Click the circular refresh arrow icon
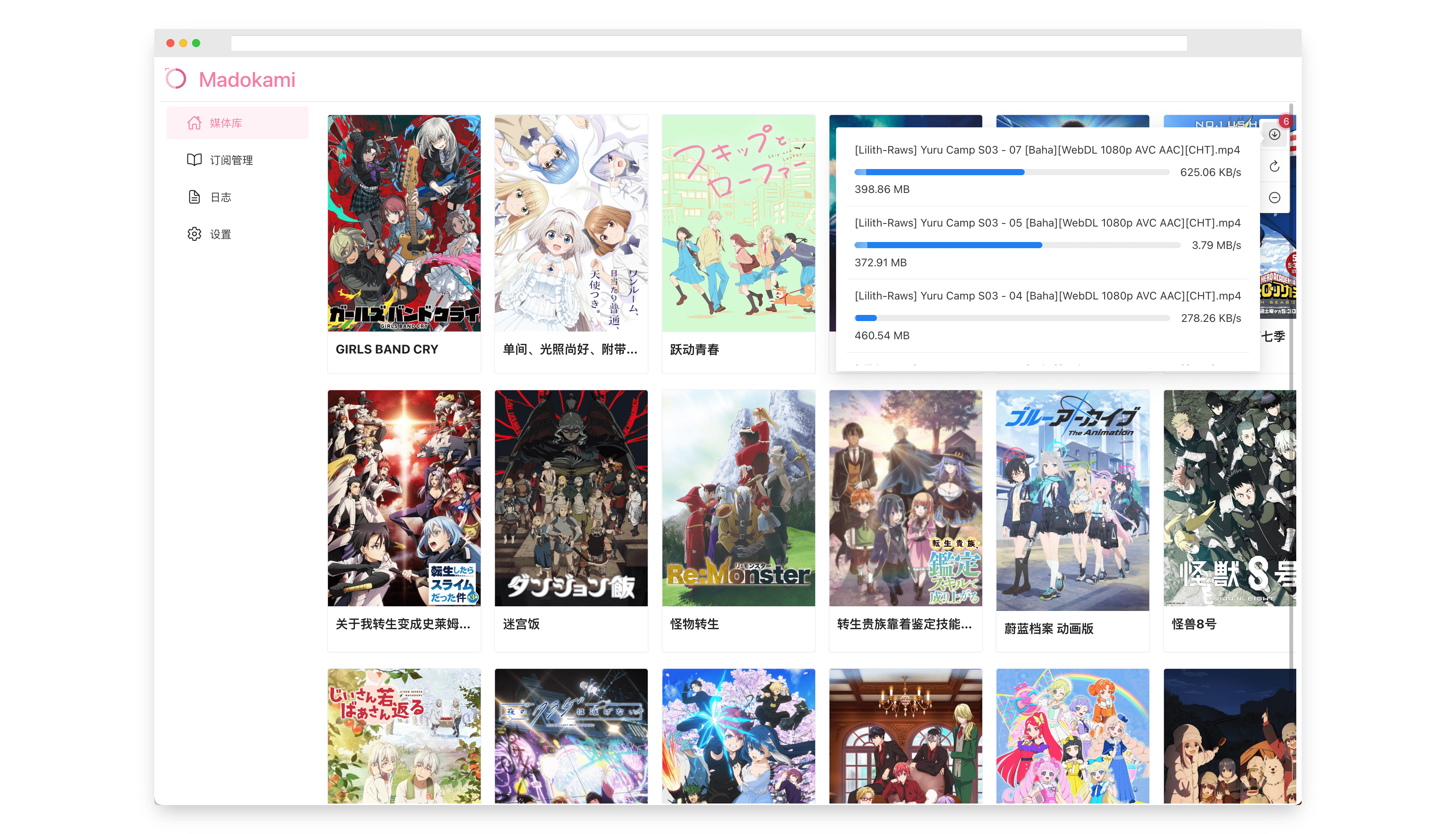The image size is (1456, 834). (x=1274, y=167)
